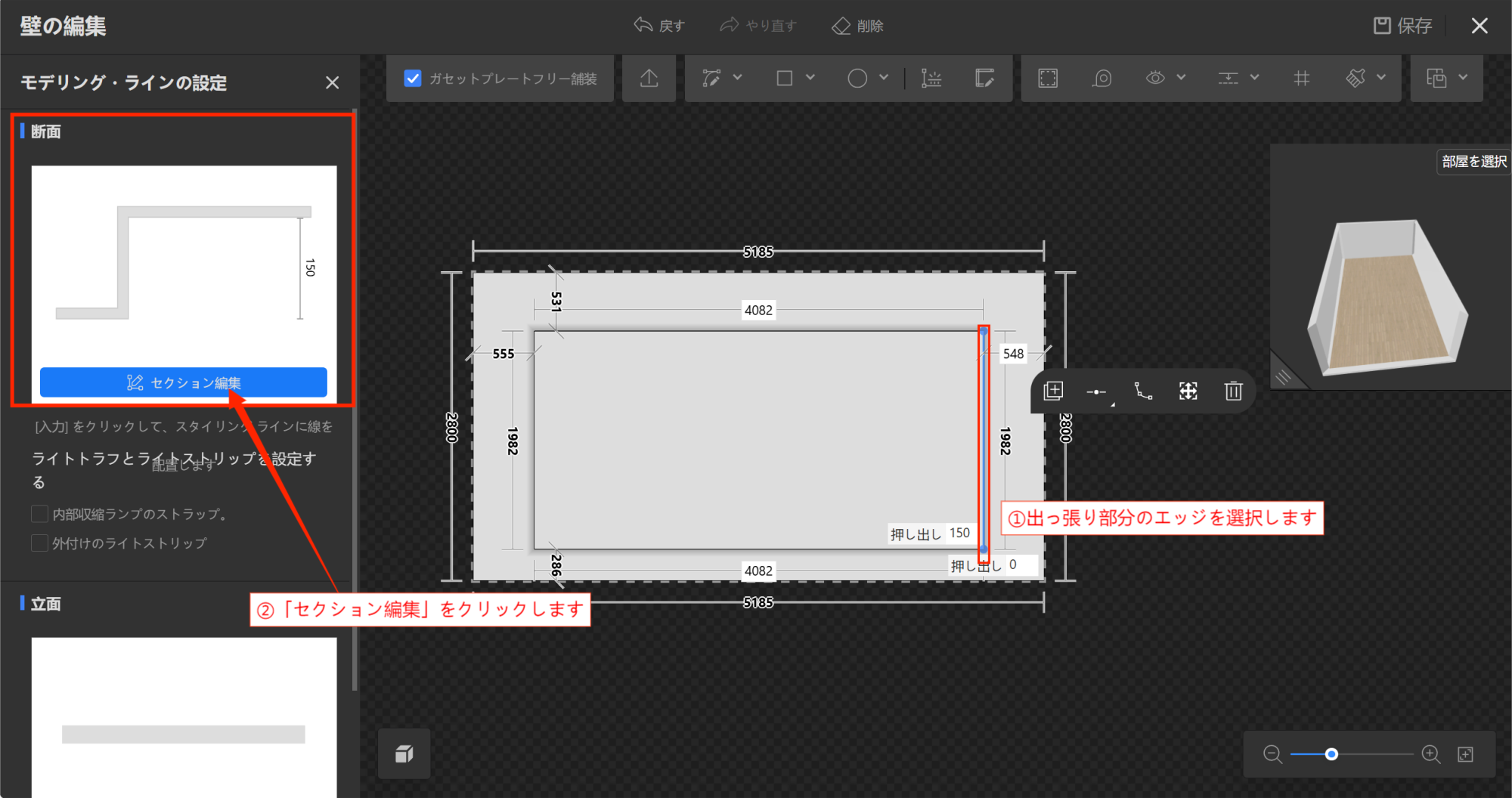
Task: Click the edit-shape pencil icon in toolbar
Action: 985,78
